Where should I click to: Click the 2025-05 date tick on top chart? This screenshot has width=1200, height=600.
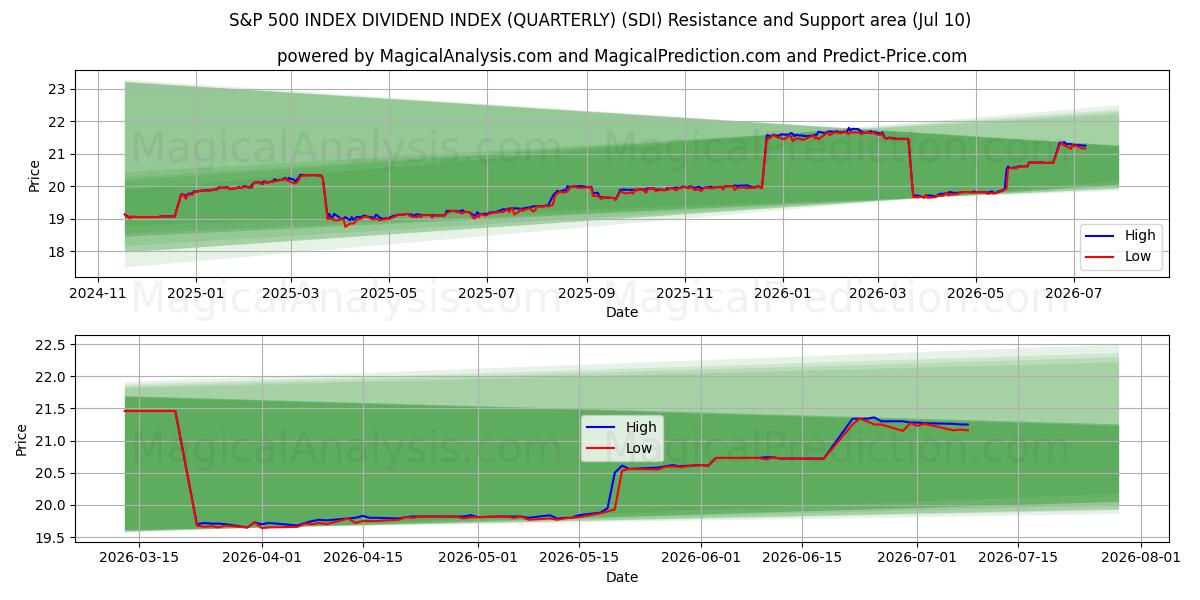point(388,295)
